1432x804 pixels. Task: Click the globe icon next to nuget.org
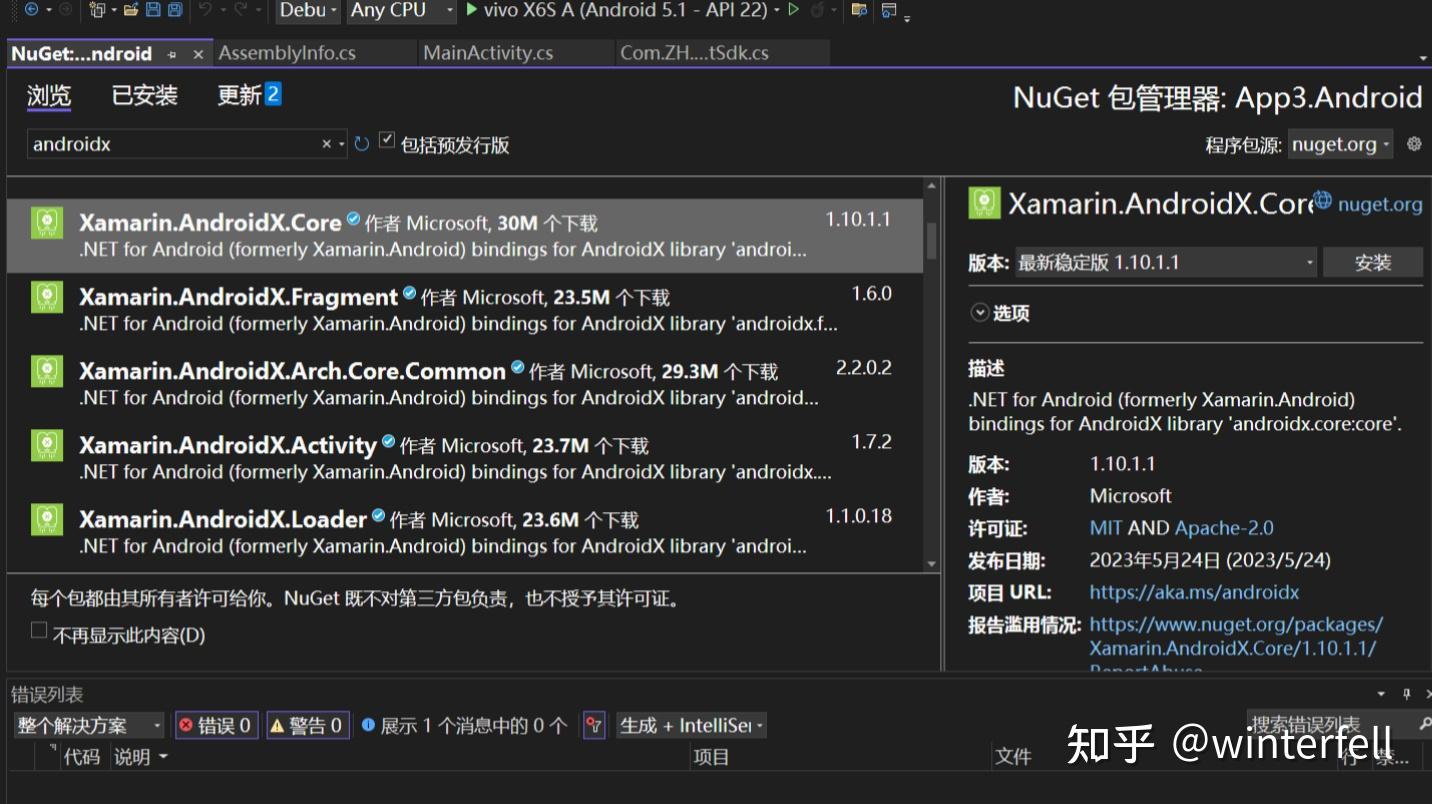coord(1322,201)
